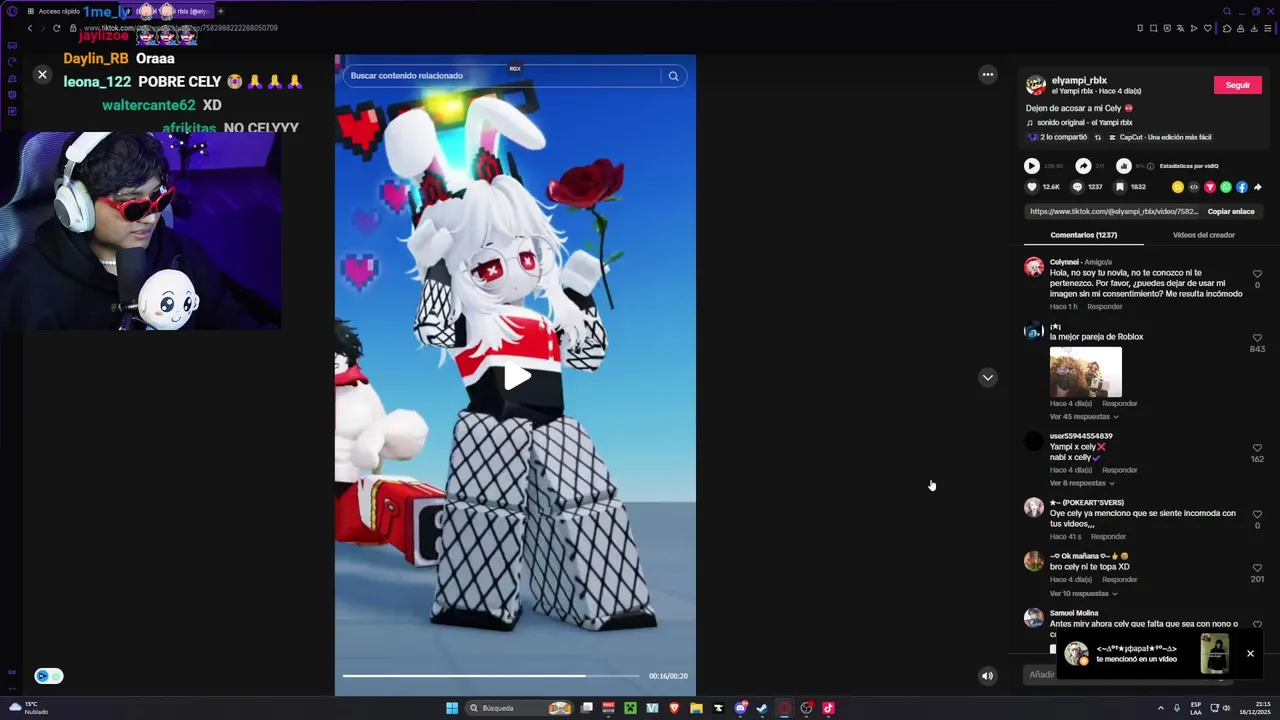Image resolution: width=1280 pixels, height=720 pixels.
Task: Open elyampi_rblx profile avatar
Action: click(1036, 85)
